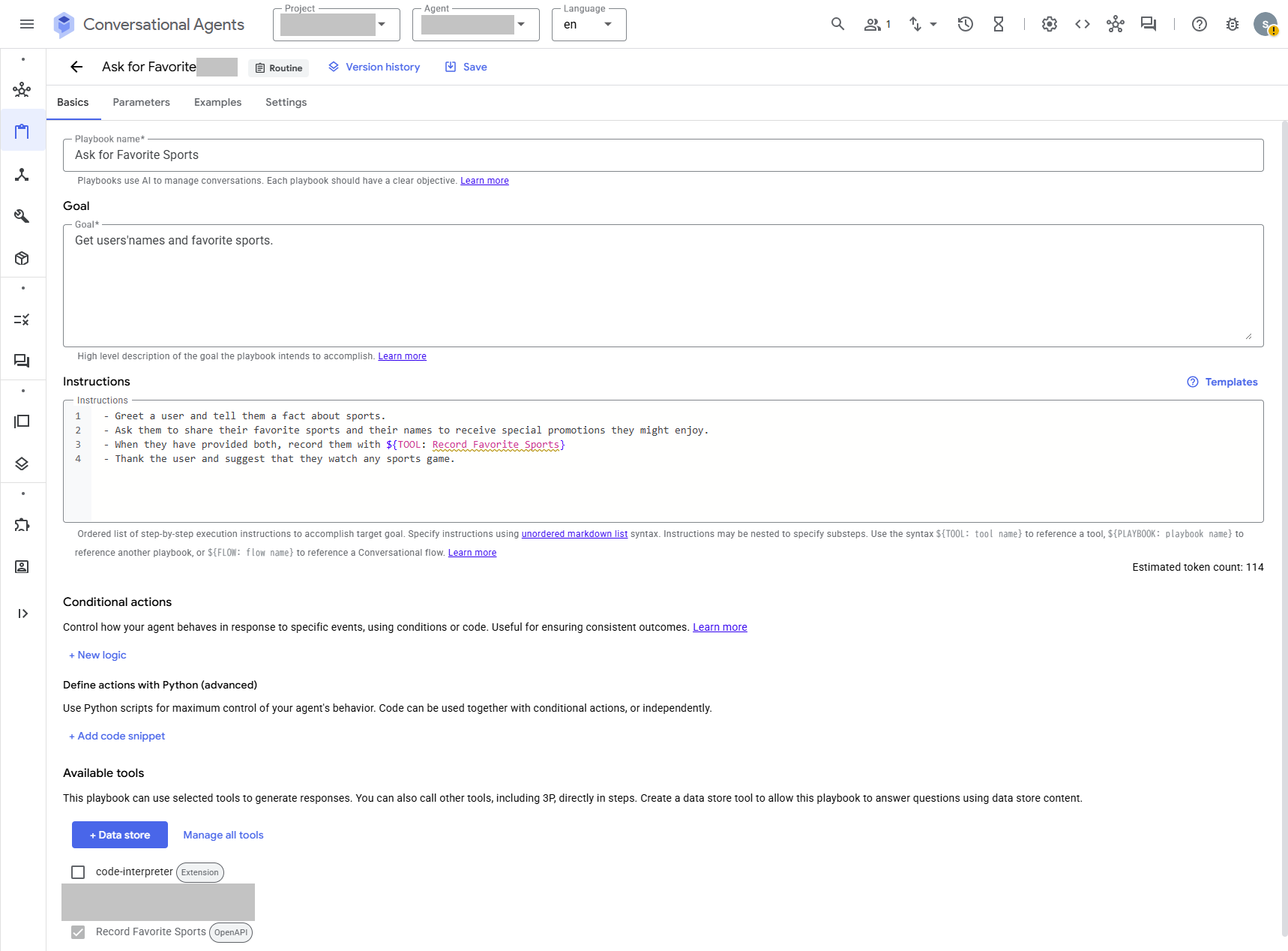Click the unordered markdown list link
This screenshot has height=951, width=1288.
click(x=574, y=534)
